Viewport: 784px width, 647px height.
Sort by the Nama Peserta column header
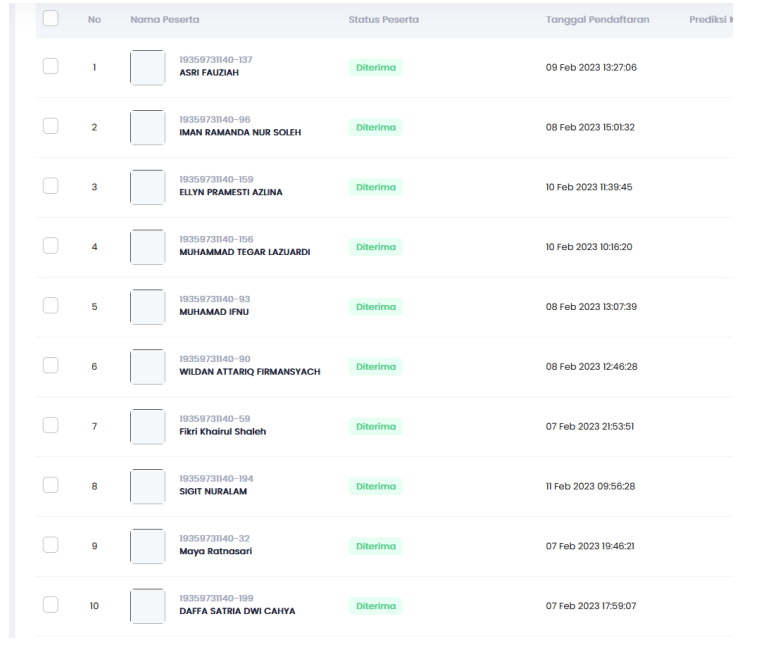(164, 20)
